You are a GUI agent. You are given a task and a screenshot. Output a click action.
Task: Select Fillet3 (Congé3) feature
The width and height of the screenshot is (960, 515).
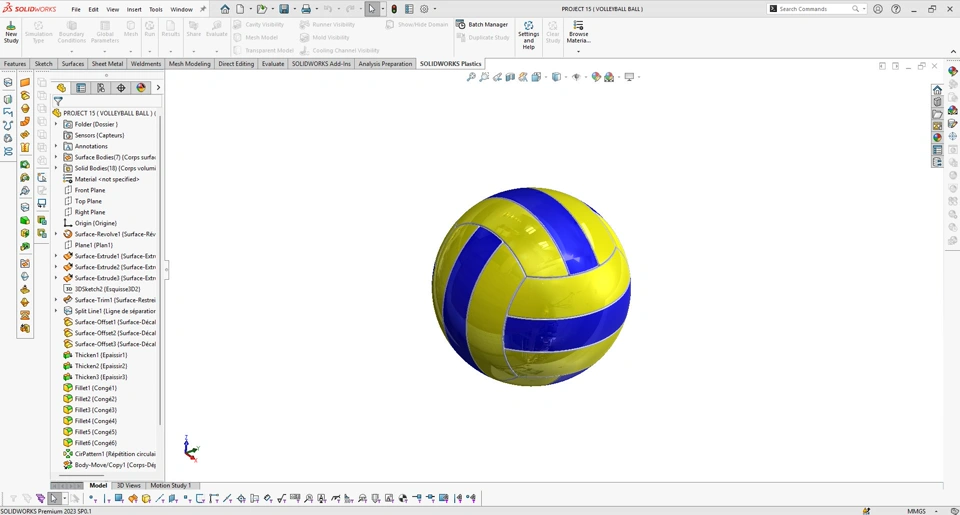(x=96, y=410)
